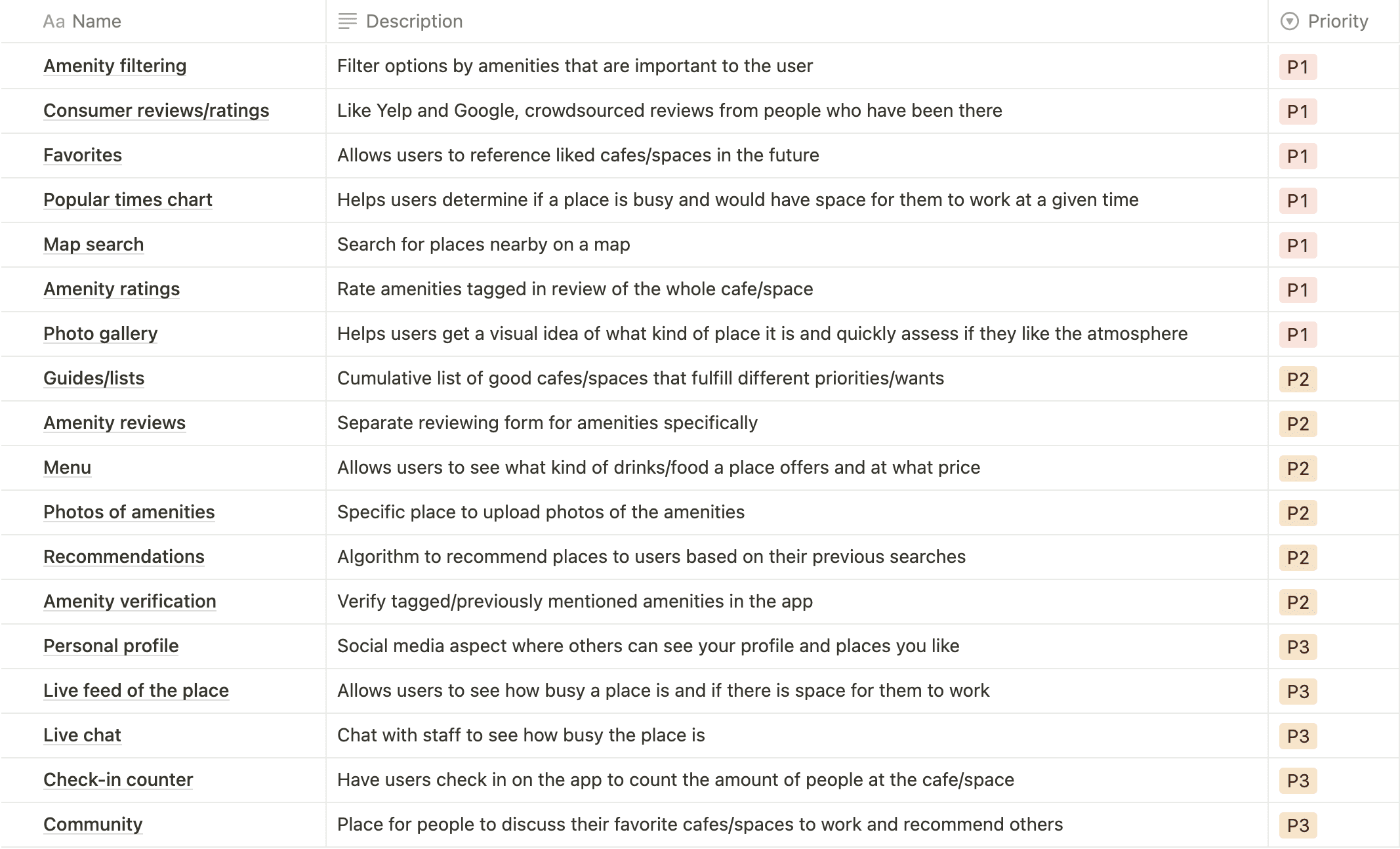Click the P1 tag for Amenity filtering

[1298, 67]
